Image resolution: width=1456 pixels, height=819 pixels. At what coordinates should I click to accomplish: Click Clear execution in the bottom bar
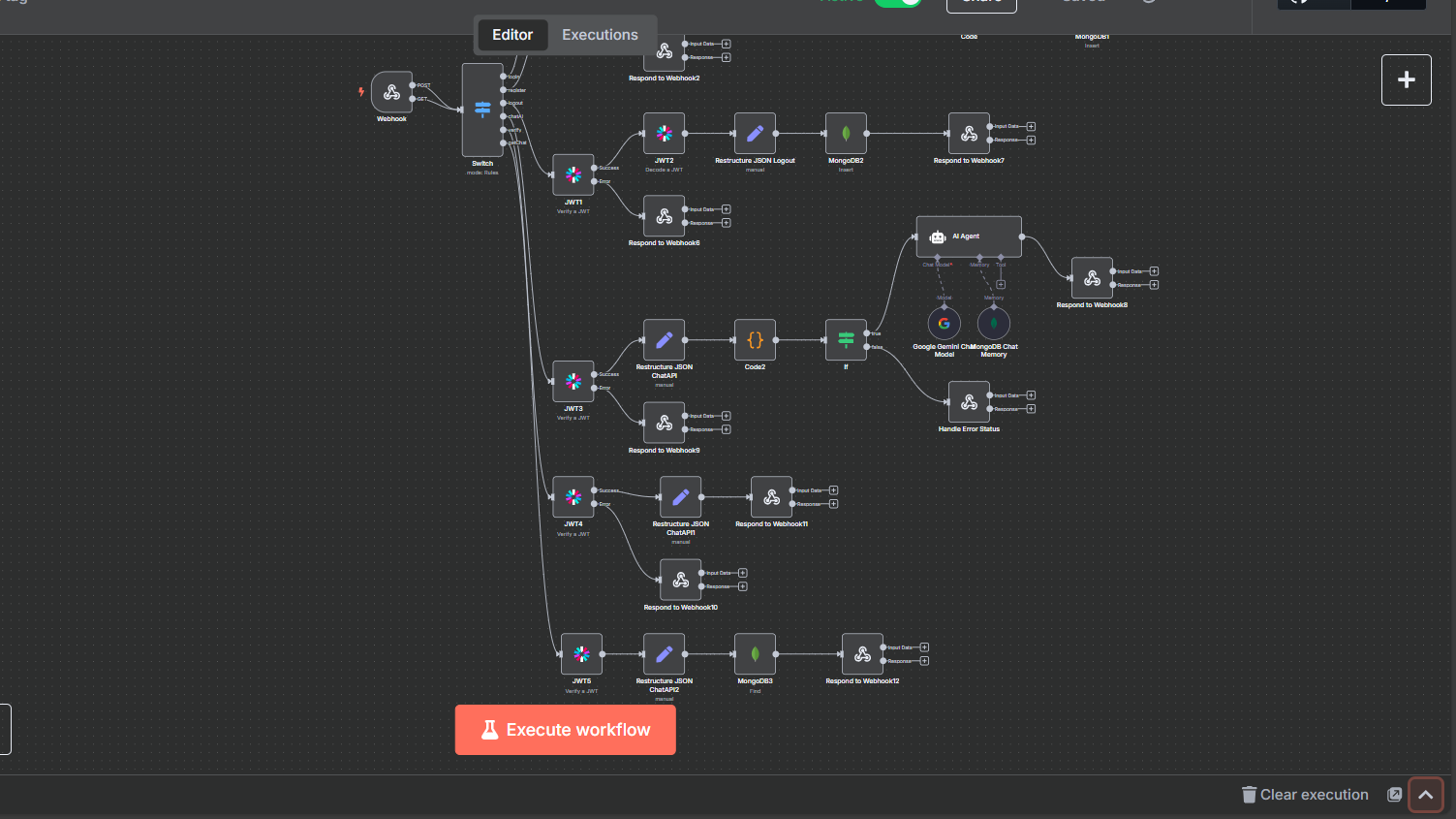click(x=1305, y=795)
